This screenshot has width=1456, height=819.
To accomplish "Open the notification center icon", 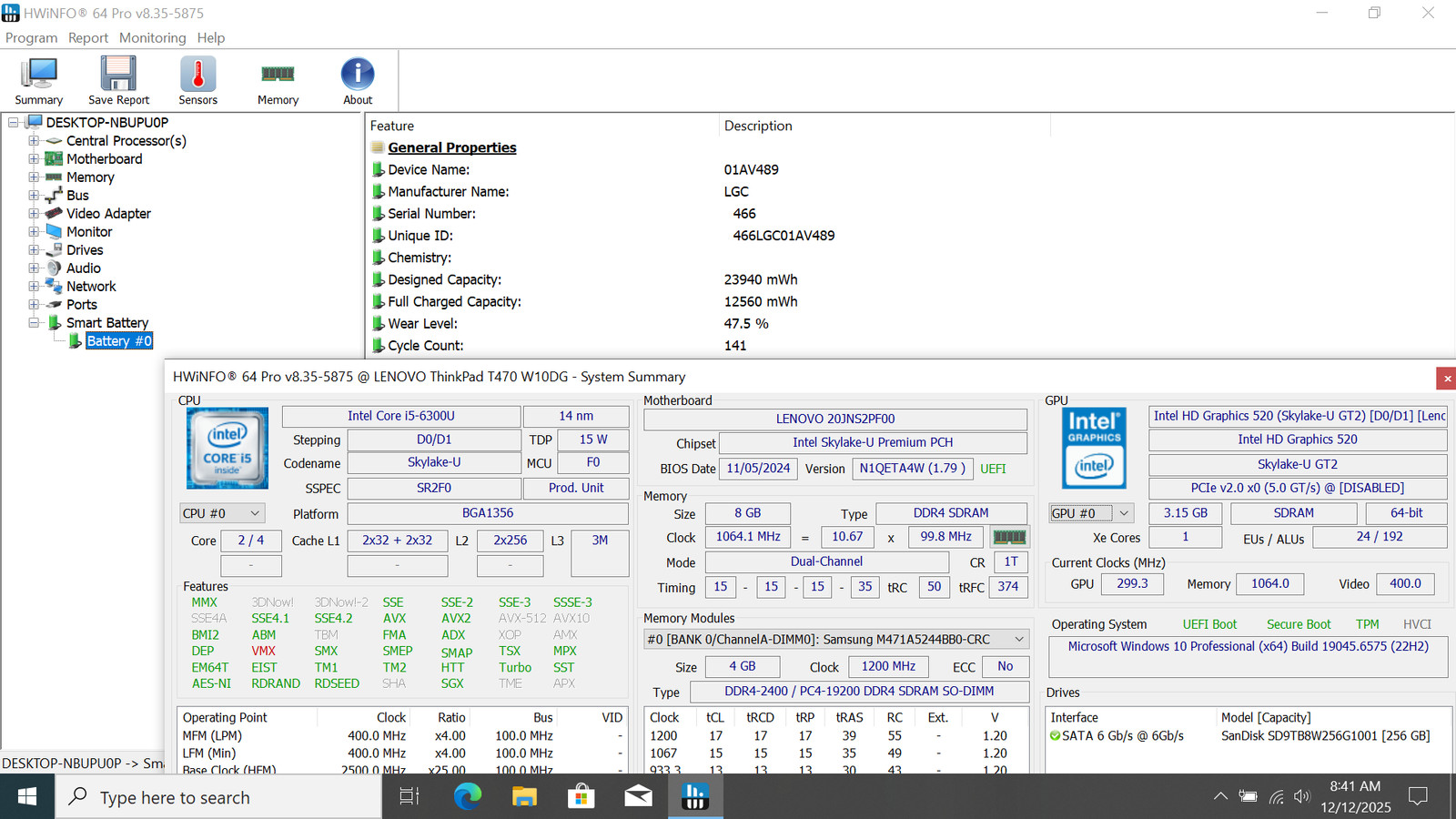I will coord(1418,797).
